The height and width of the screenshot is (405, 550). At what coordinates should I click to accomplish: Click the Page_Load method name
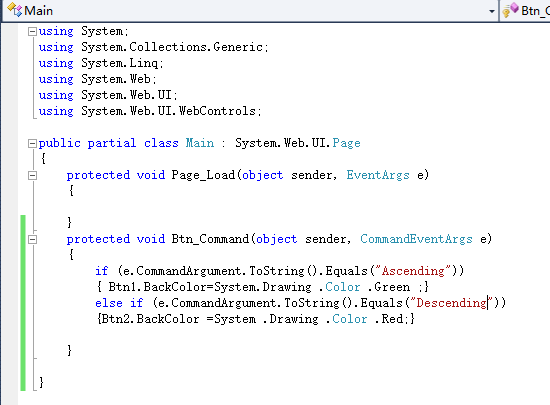203,175
